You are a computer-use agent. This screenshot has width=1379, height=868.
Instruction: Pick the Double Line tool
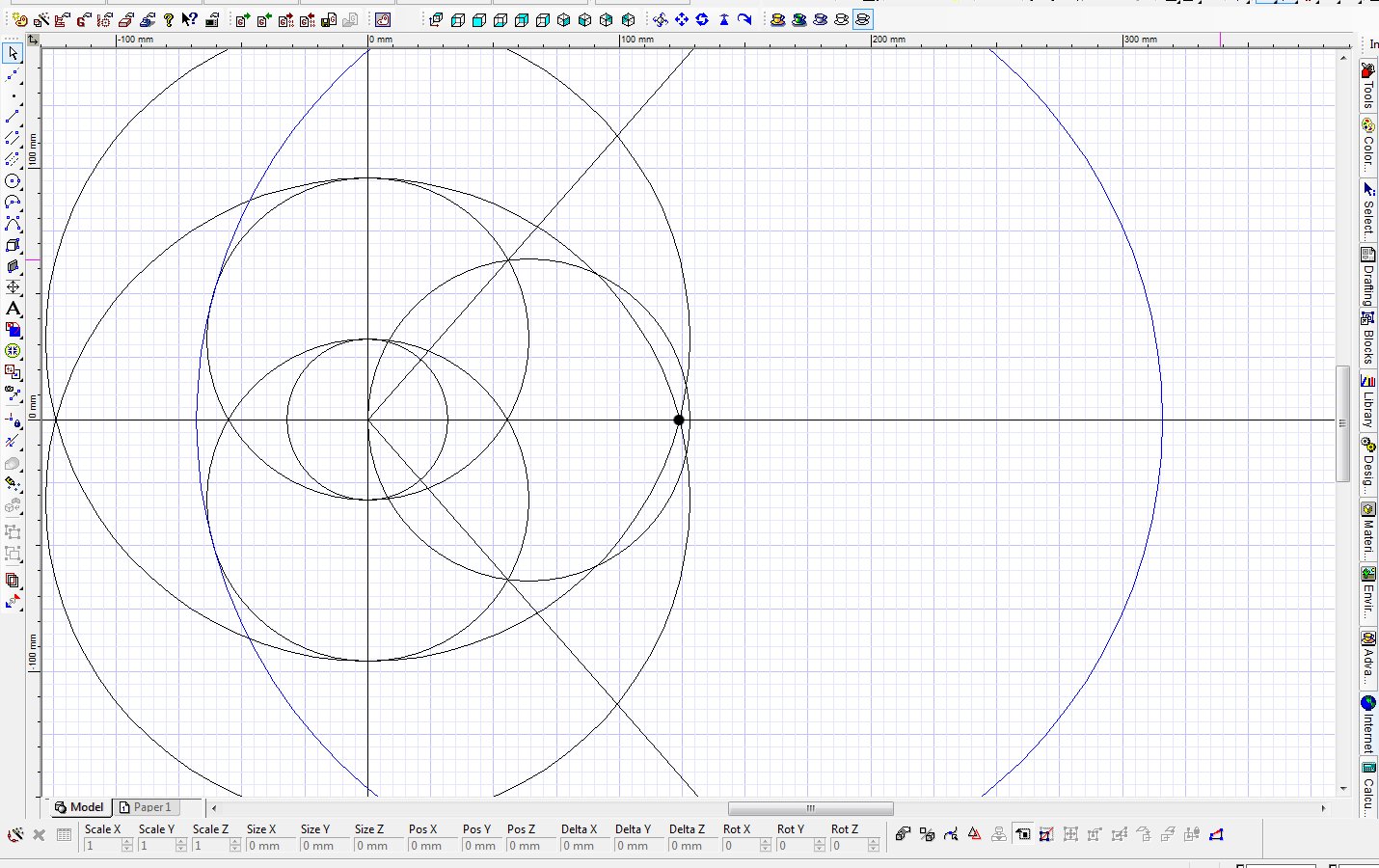click(x=13, y=139)
